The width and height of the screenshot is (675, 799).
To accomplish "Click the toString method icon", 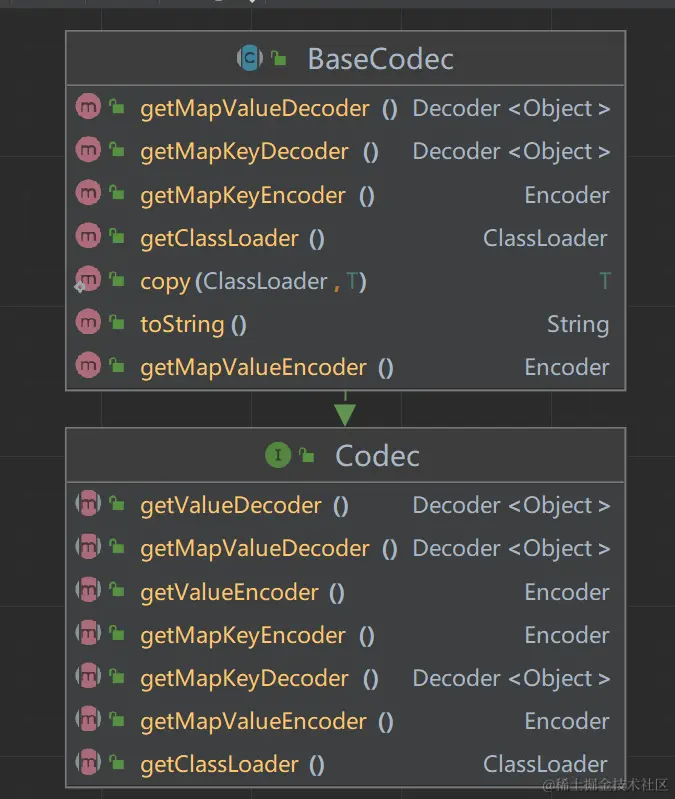I will tap(88, 322).
